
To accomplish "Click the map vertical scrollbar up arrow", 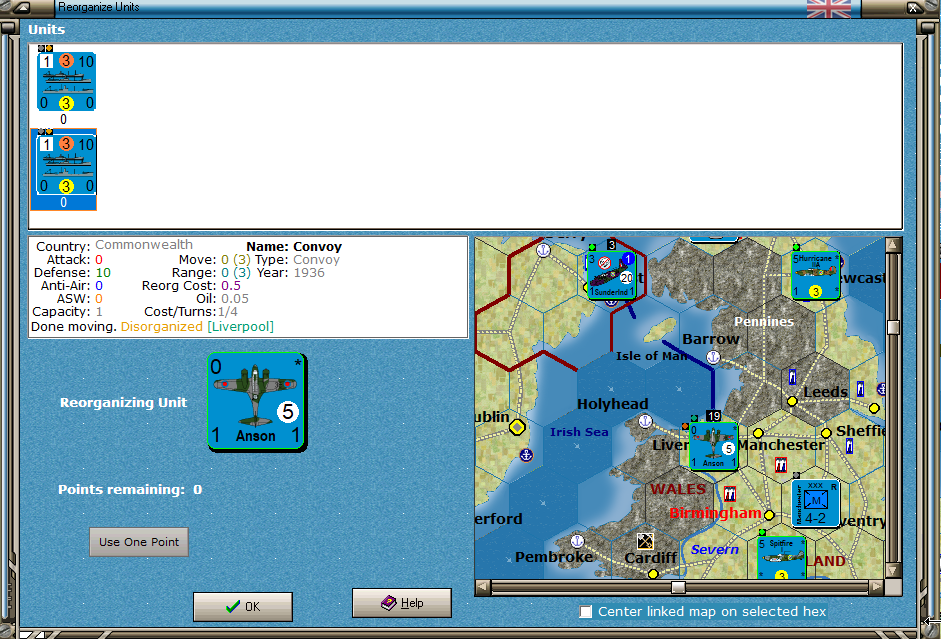I will [x=893, y=245].
